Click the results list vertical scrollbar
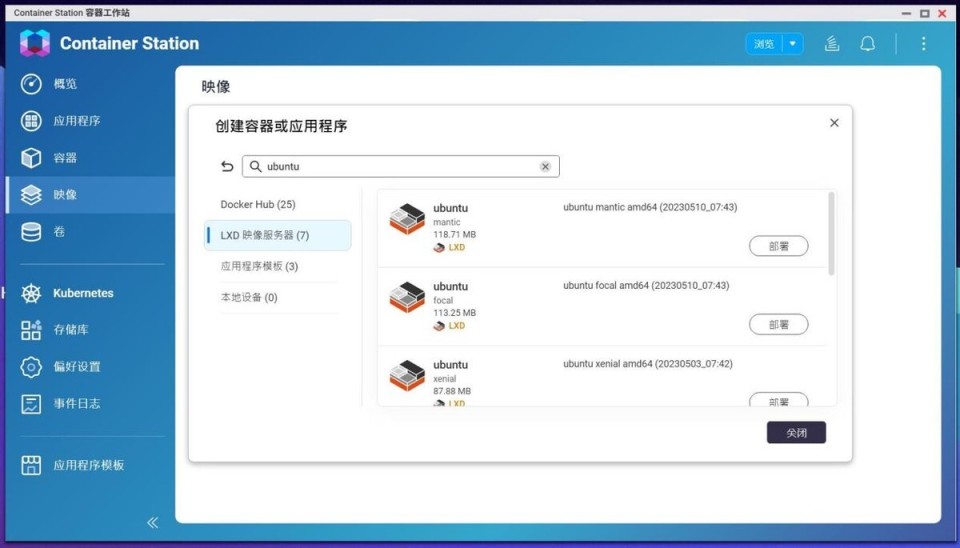This screenshot has height=548, width=960. click(x=831, y=234)
